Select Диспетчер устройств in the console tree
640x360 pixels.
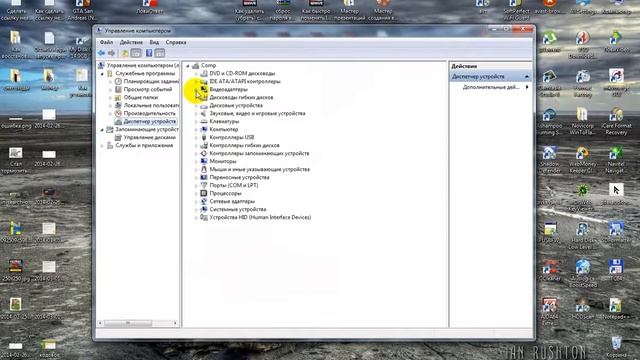click(x=149, y=121)
